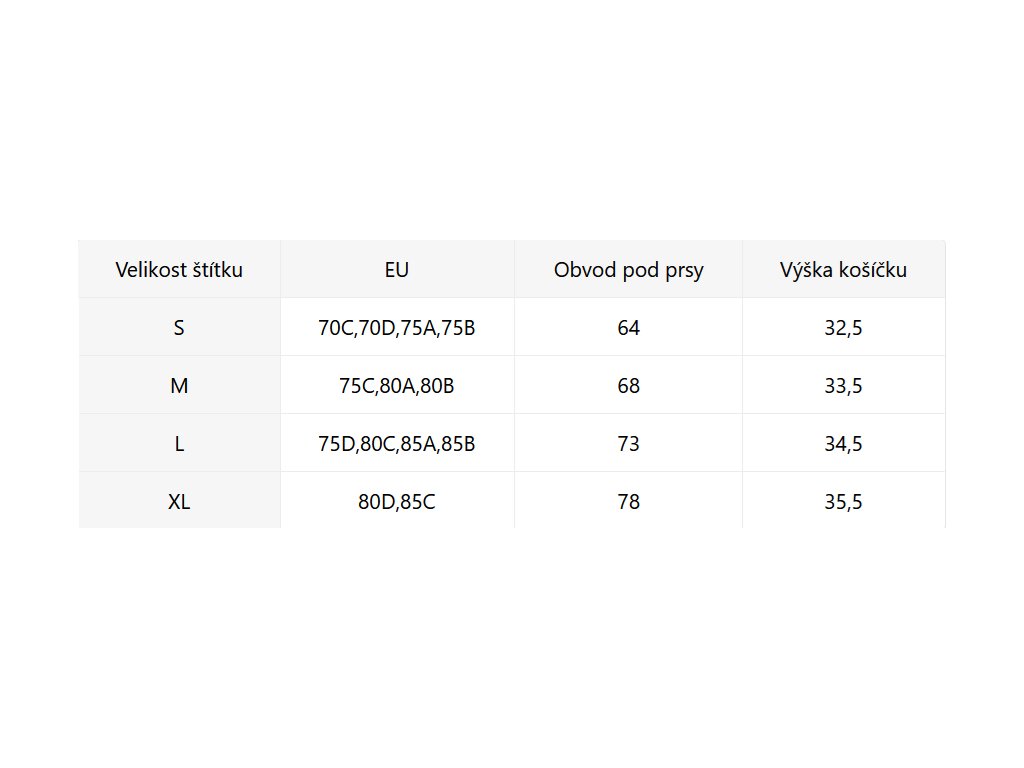
Task: Click the cup height value '34,5'
Action: 843,443
